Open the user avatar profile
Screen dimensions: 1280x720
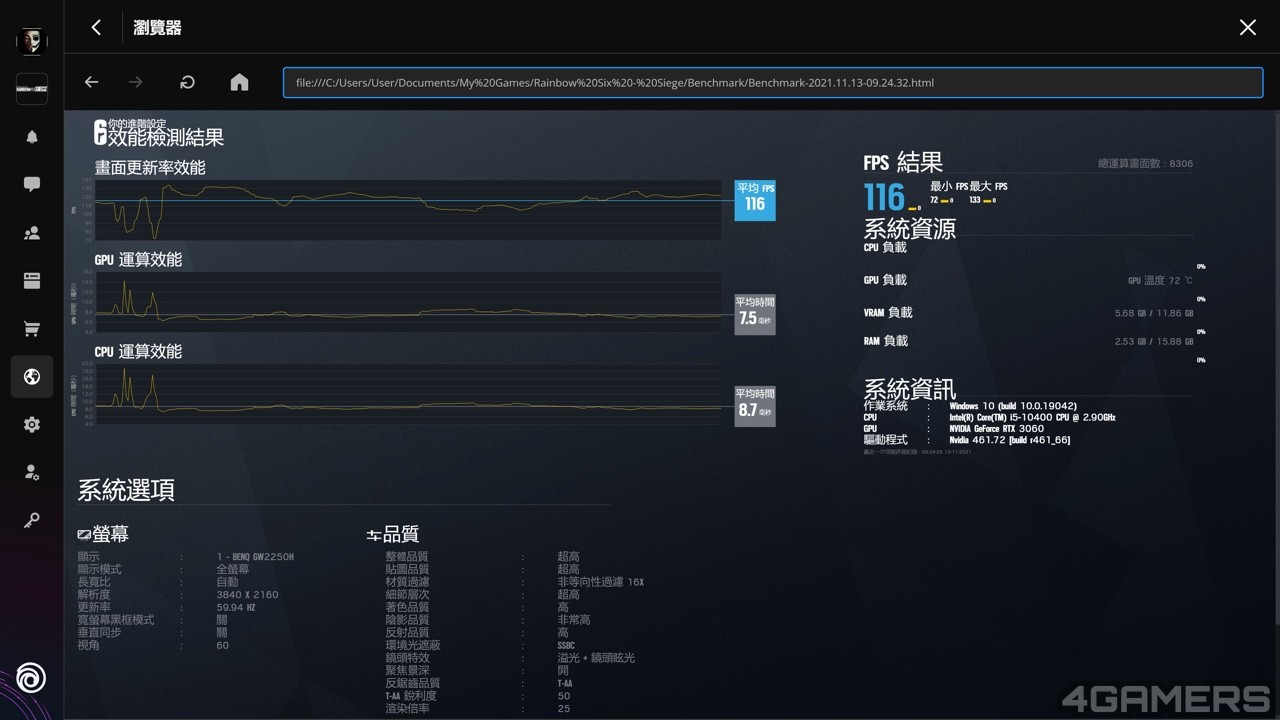coord(32,41)
